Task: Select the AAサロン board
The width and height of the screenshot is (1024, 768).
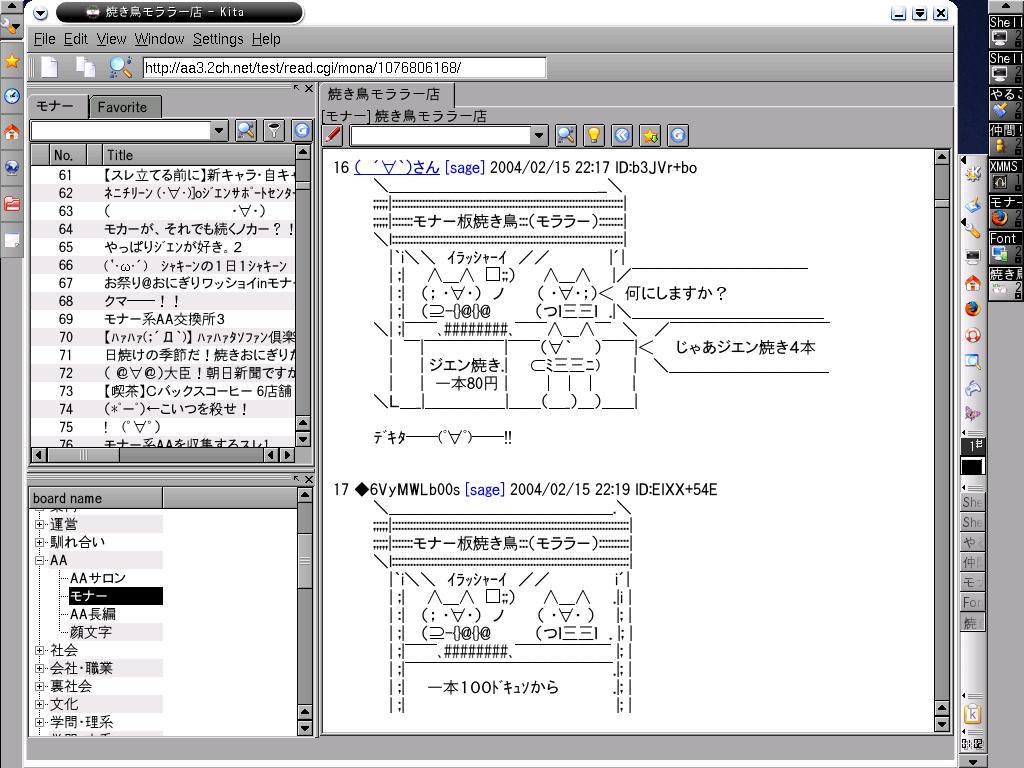Action: 97,578
